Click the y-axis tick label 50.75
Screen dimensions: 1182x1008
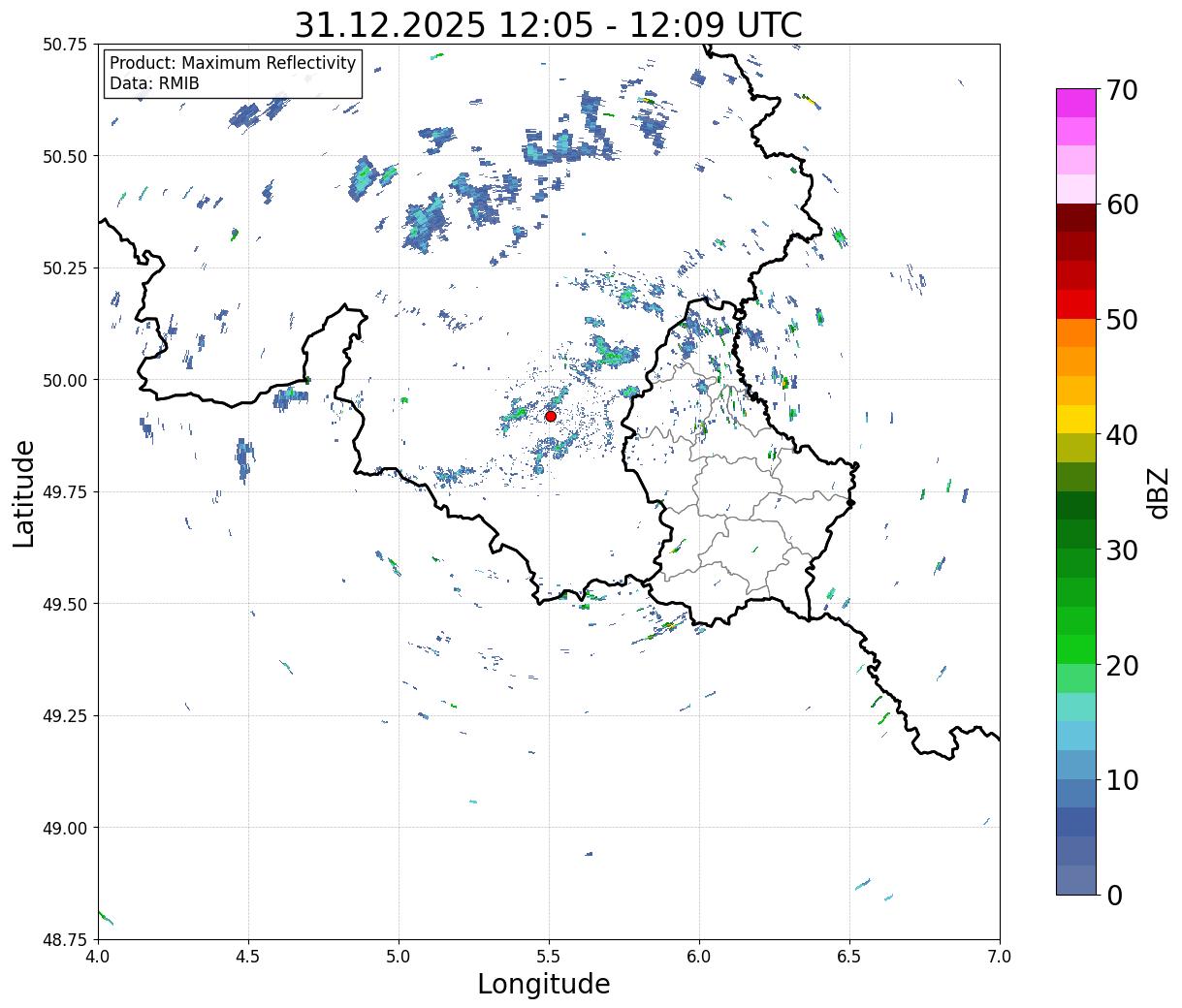65,45
